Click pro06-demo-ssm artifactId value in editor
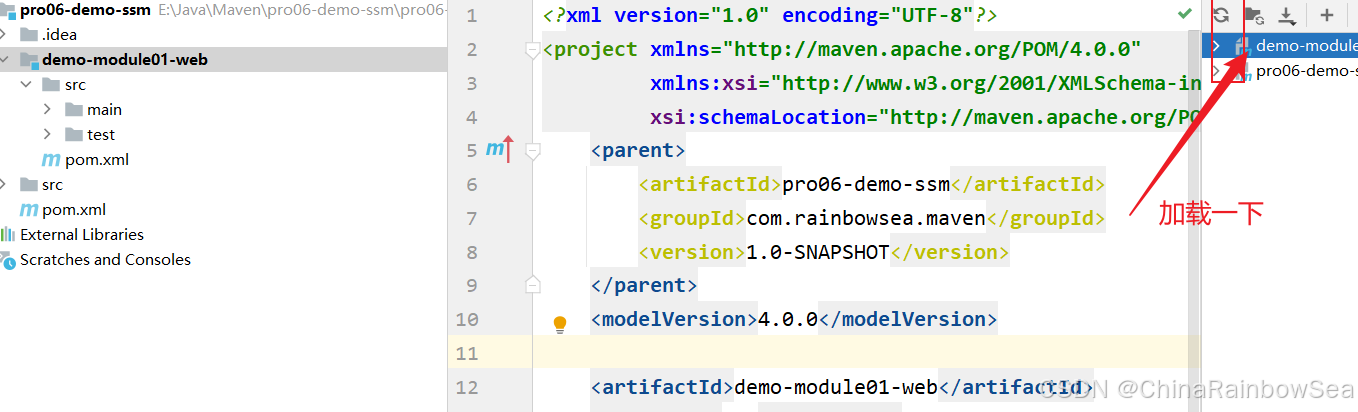This screenshot has width=1358, height=412. 865,184
